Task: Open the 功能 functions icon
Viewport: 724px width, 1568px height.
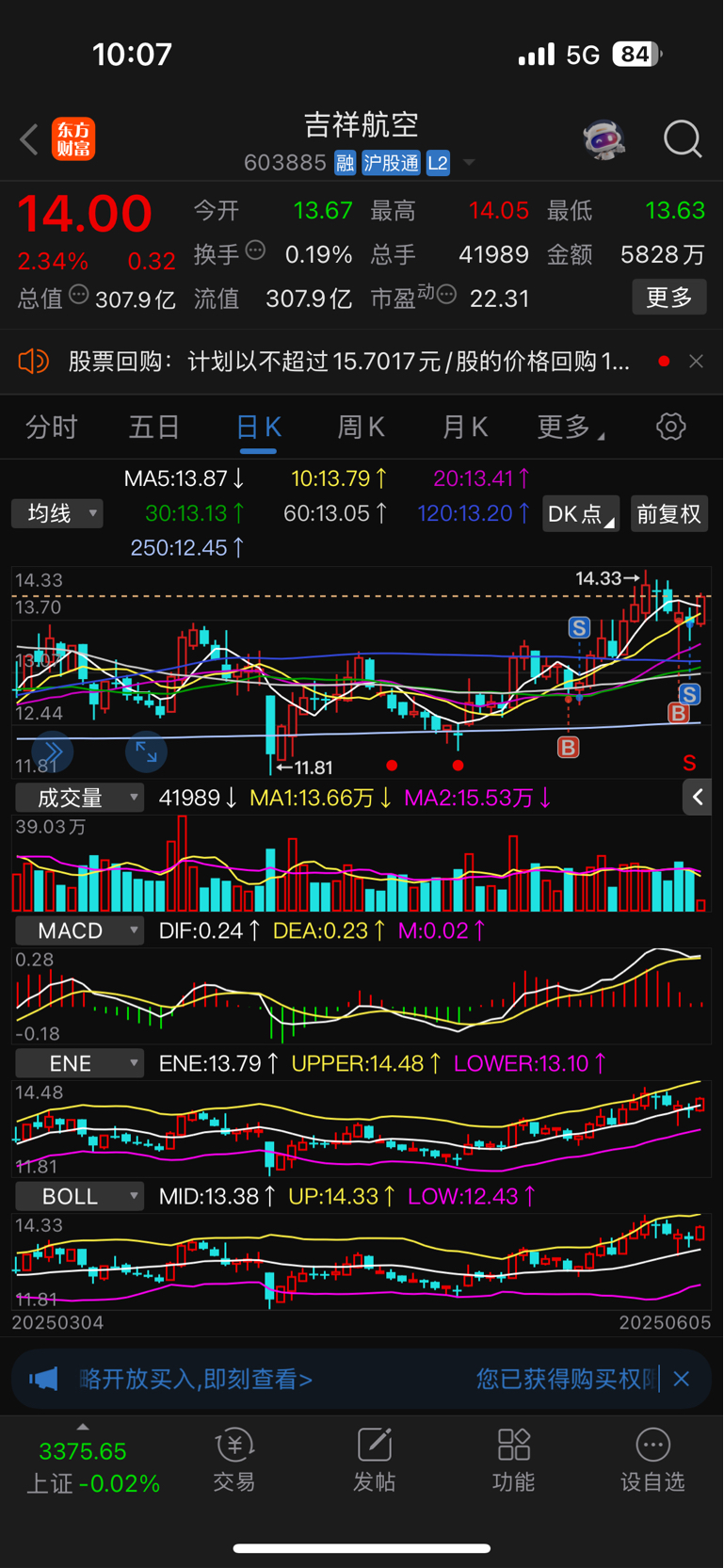Action: tap(513, 1460)
